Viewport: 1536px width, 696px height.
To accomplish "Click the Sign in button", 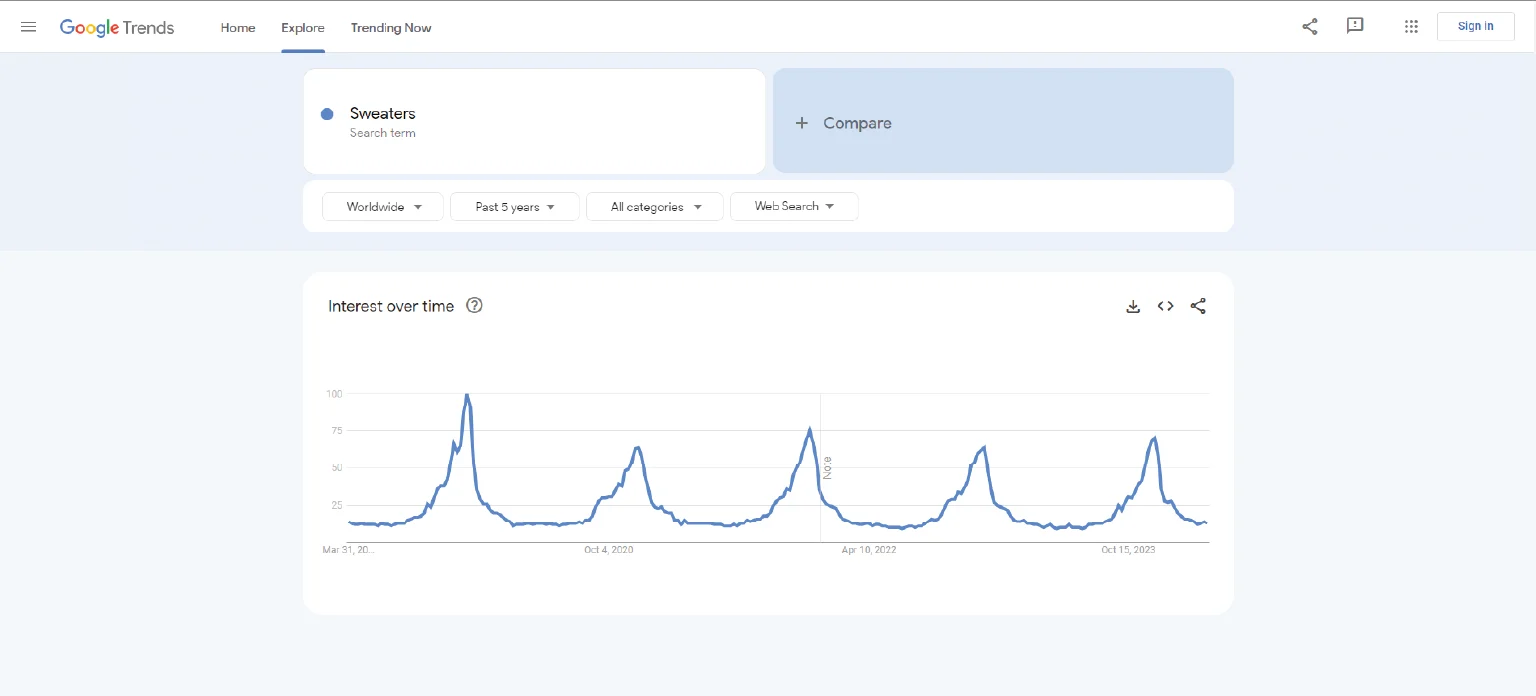I will (1475, 26).
